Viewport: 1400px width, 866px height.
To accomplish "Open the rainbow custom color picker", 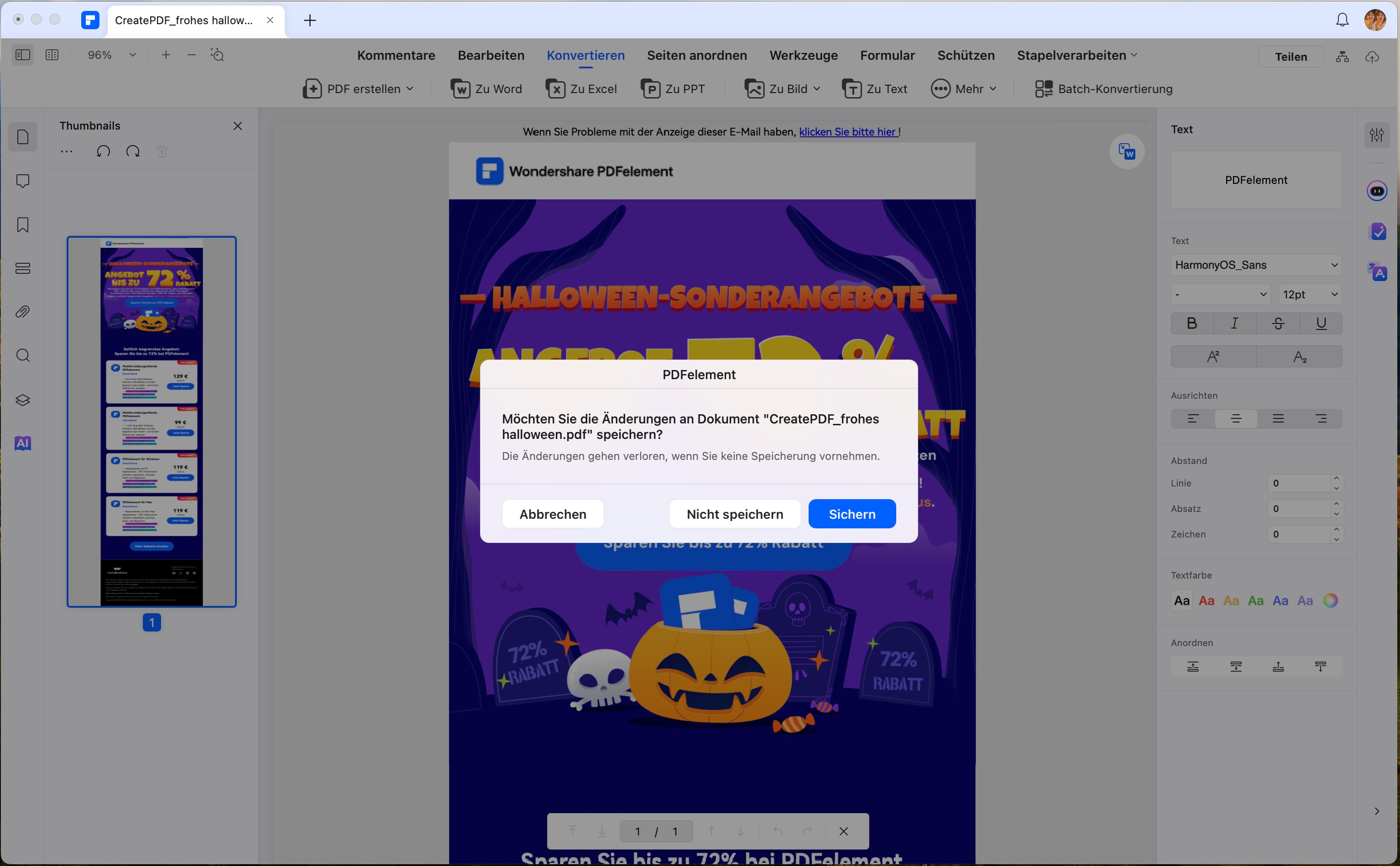I will [x=1330, y=600].
